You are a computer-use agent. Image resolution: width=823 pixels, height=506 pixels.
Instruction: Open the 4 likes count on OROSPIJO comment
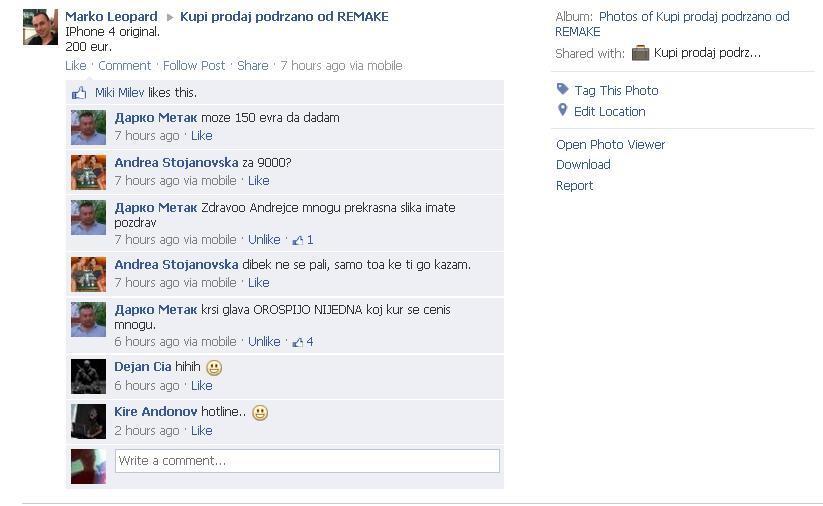click(303, 342)
